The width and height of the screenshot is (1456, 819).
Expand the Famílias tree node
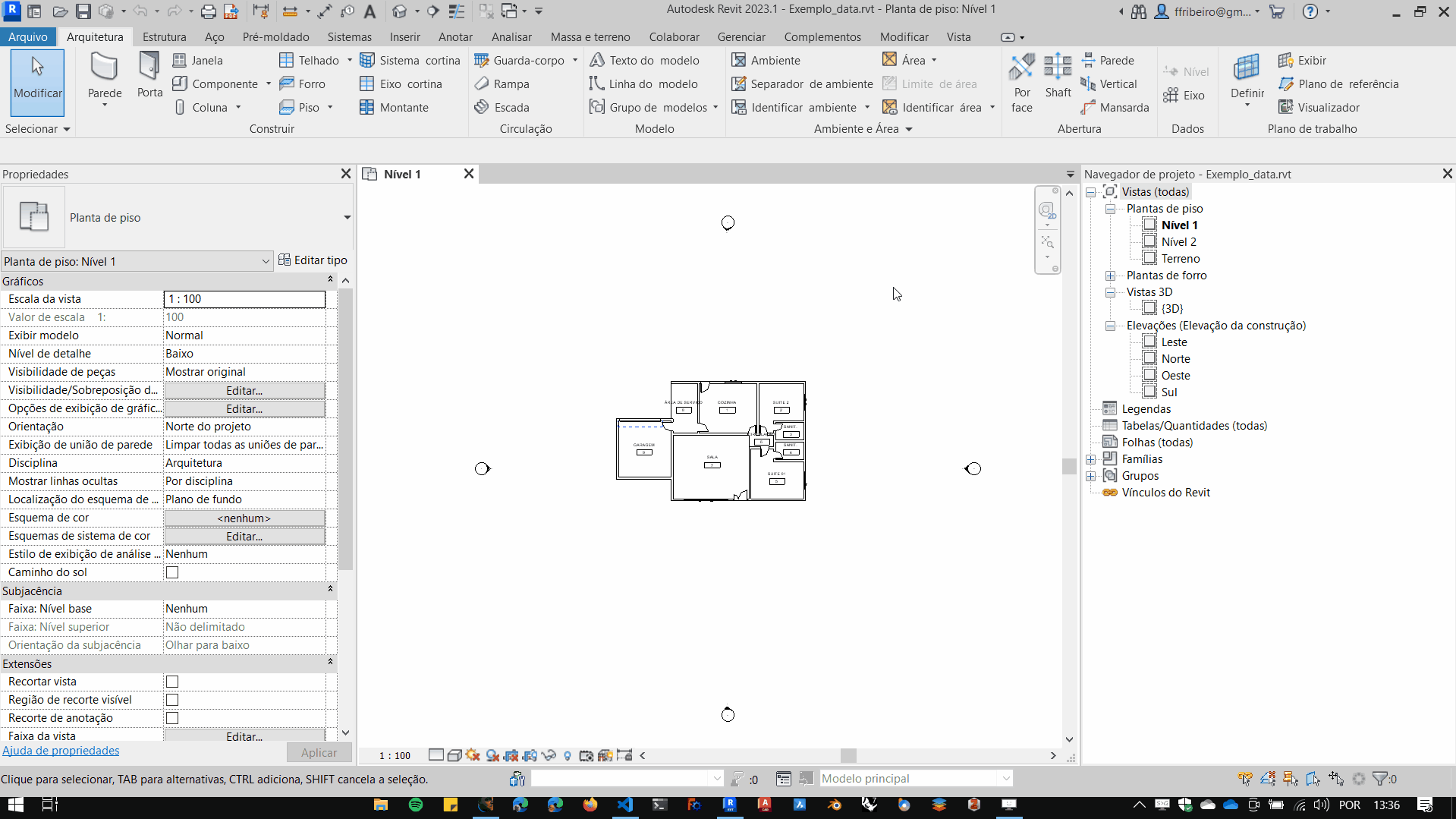(1091, 459)
